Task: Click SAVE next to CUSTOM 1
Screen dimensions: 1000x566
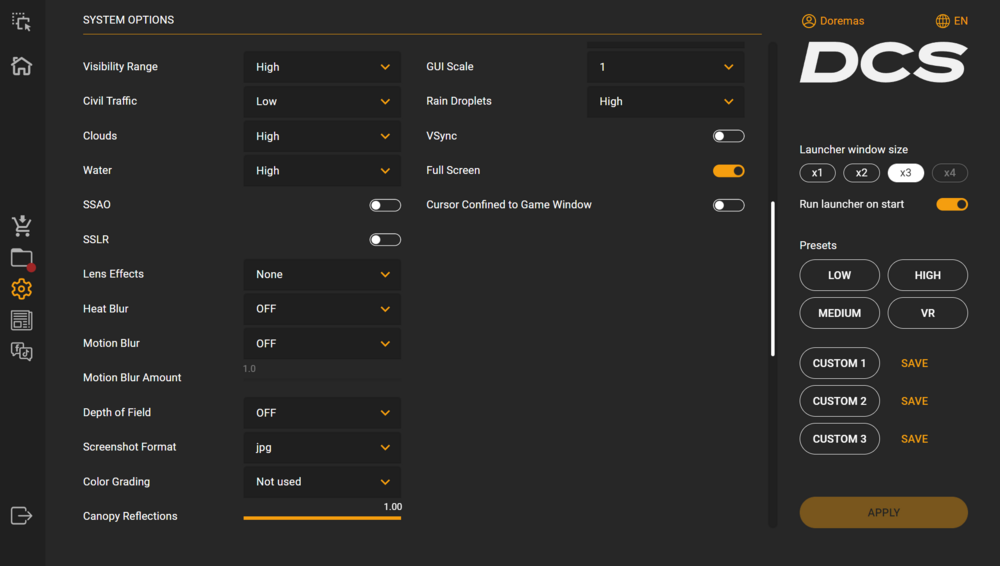Action: pos(914,364)
